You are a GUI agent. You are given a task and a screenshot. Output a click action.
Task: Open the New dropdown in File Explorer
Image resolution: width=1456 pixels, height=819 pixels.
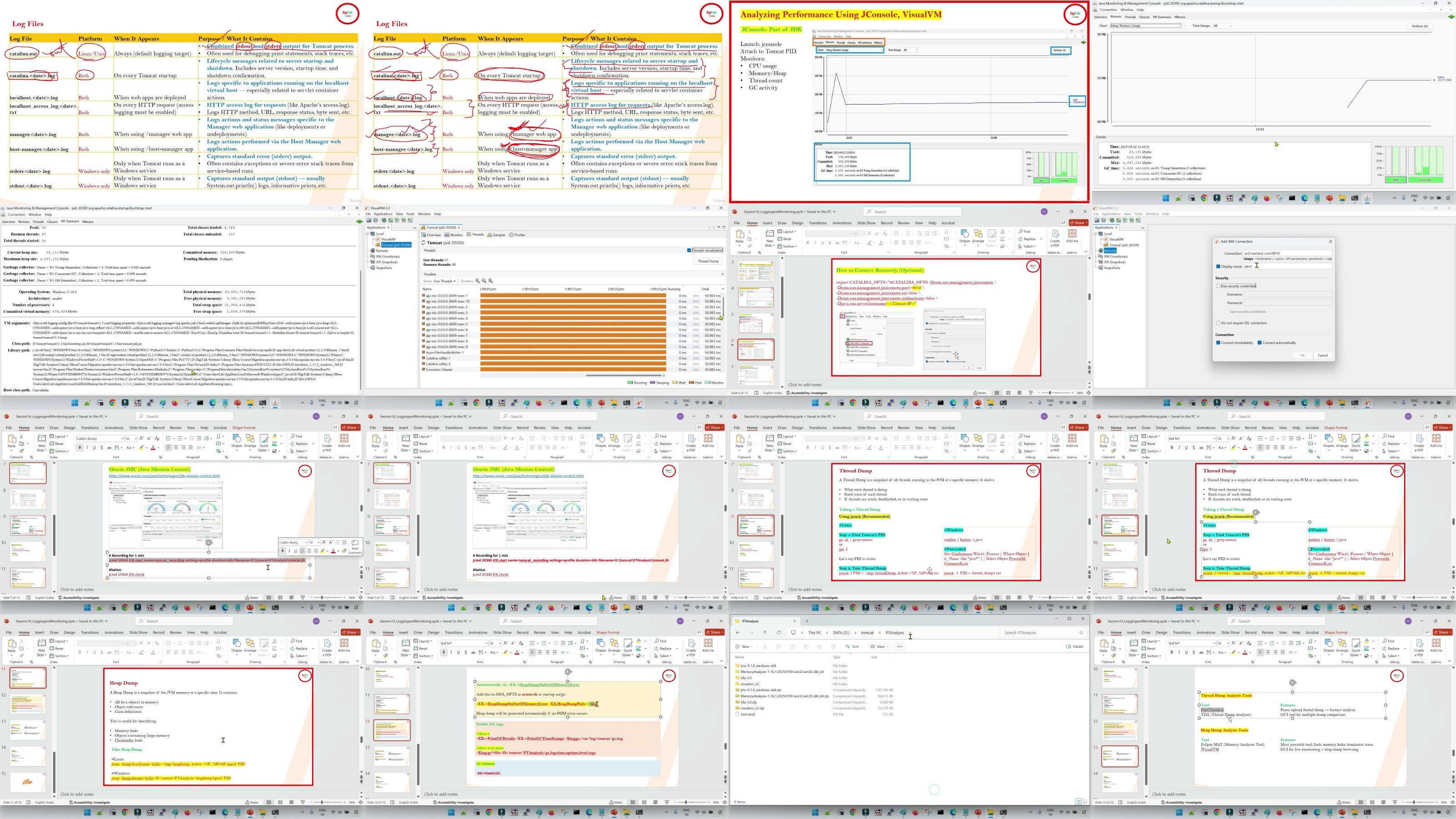(x=743, y=647)
